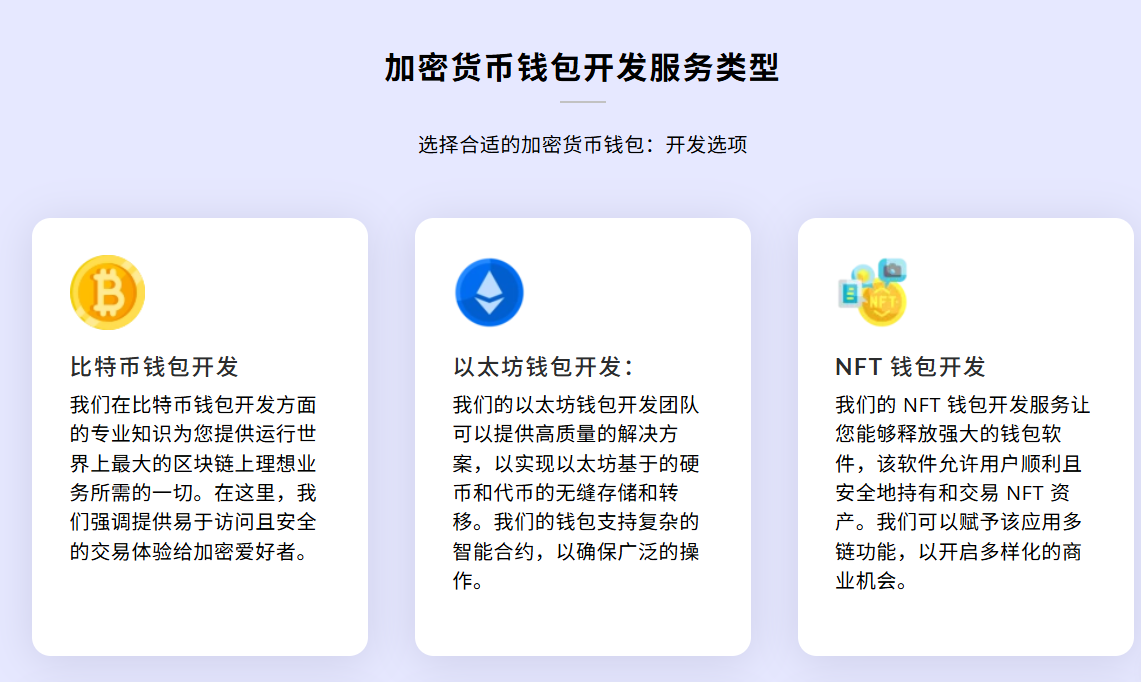Click the short divider line under the heading
This screenshot has width=1141, height=682.
582,102
